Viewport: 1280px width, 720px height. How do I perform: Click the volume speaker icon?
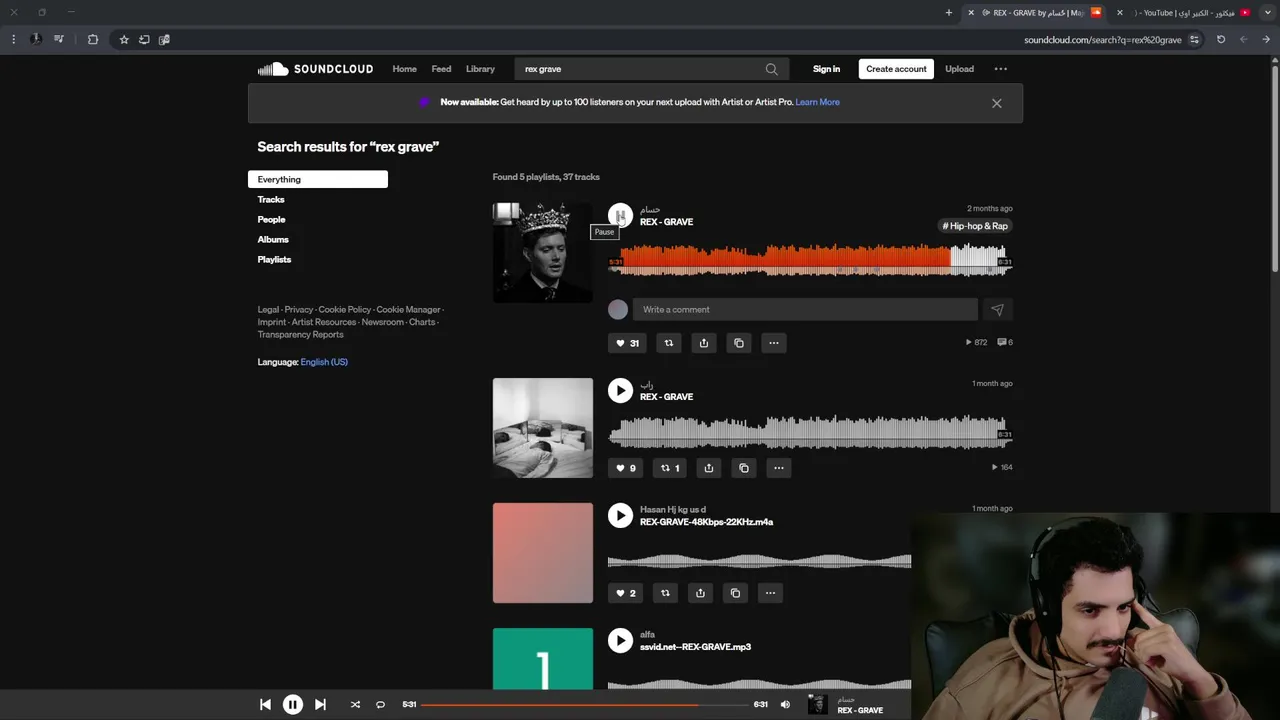coord(785,705)
